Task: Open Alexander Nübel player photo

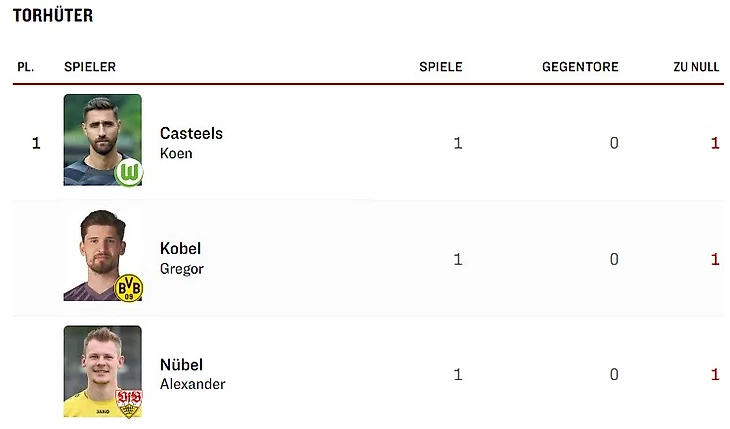Action: [x=102, y=371]
